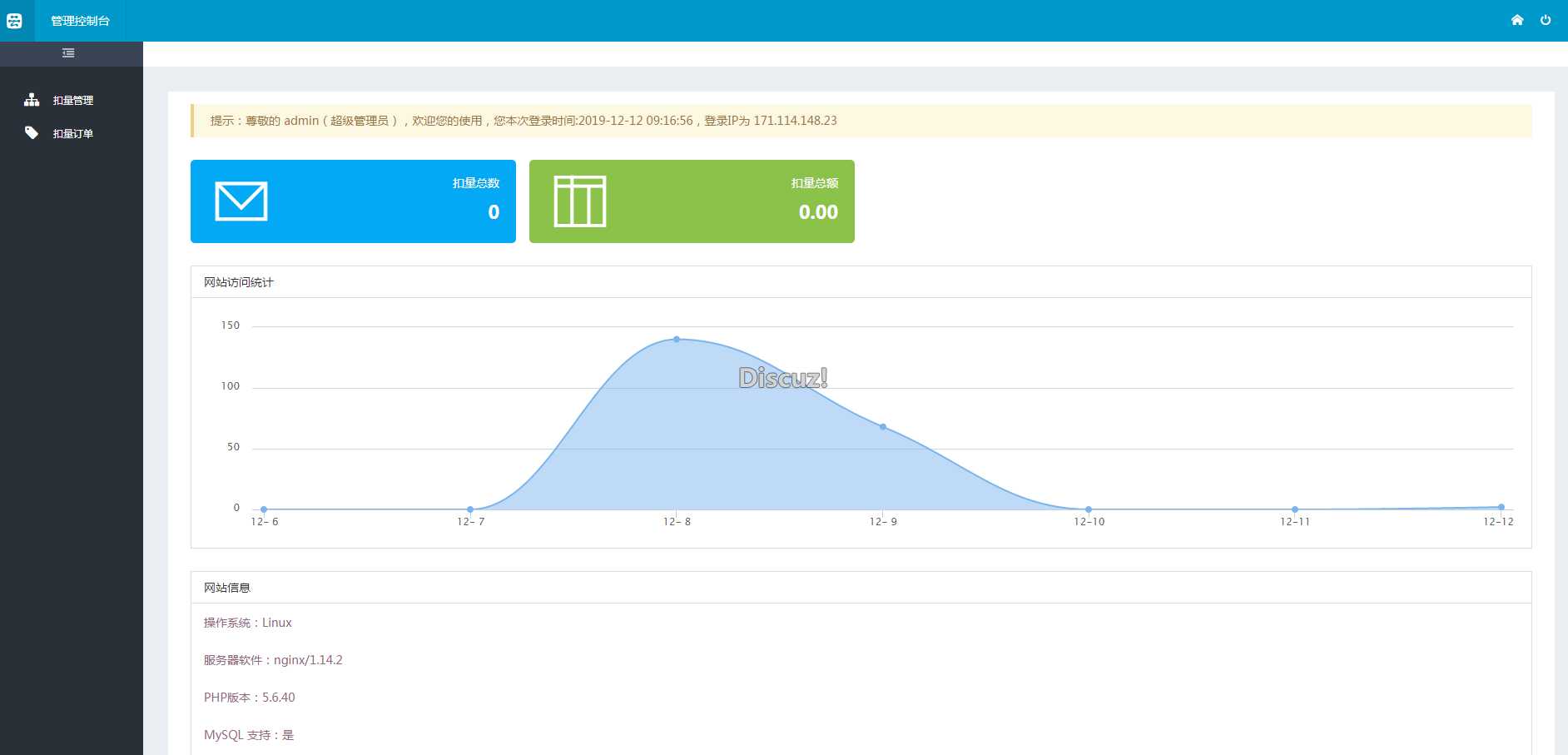
Task: Click the 12-10 data point on chart
Action: tap(1089, 509)
